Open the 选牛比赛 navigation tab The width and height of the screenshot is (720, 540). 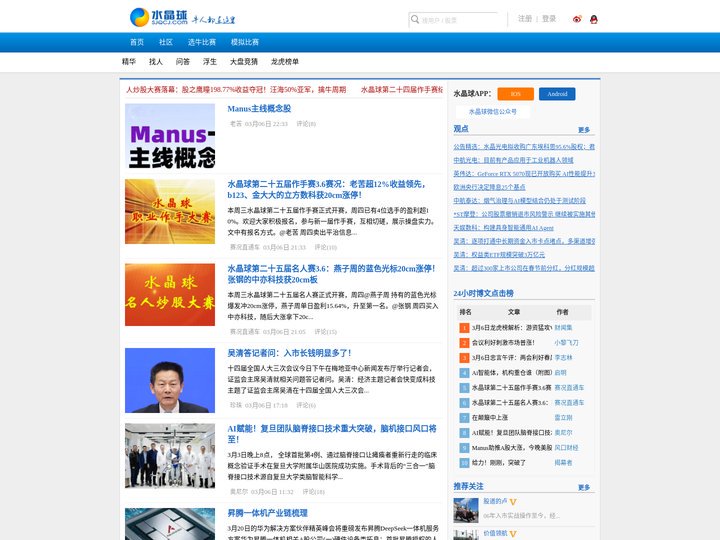click(202, 42)
